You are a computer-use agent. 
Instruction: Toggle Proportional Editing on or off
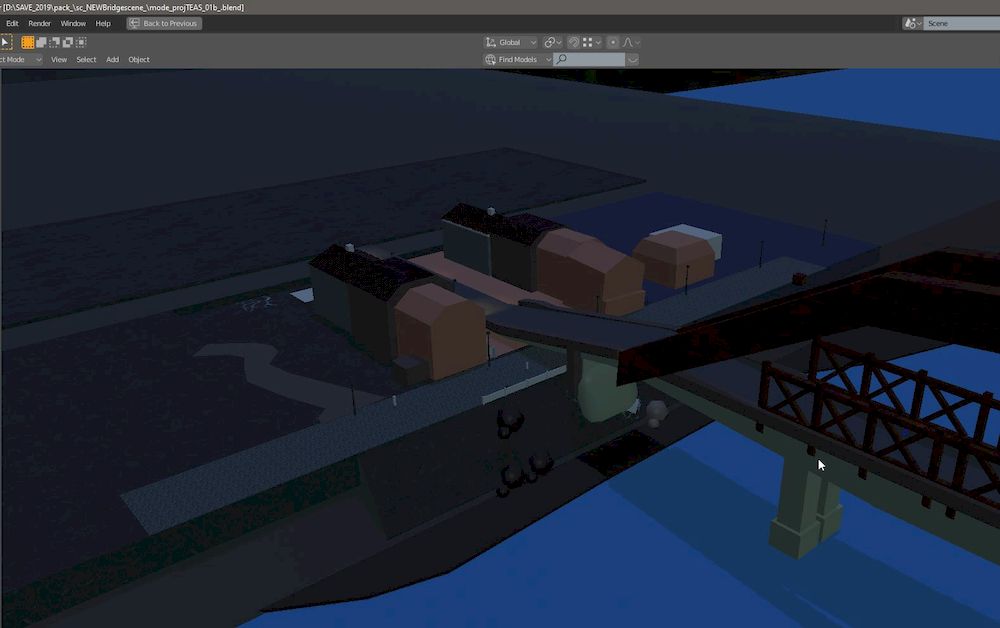[613, 42]
